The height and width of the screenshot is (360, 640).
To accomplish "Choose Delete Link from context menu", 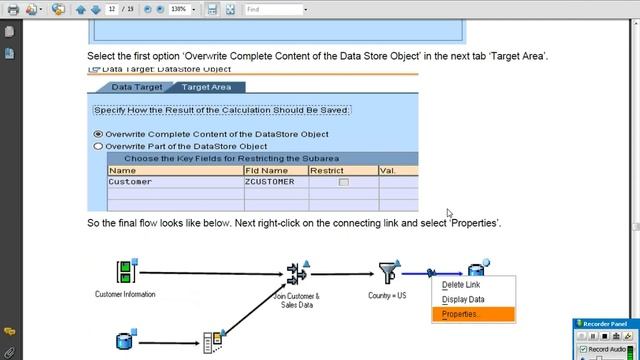I will coord(473,285).
